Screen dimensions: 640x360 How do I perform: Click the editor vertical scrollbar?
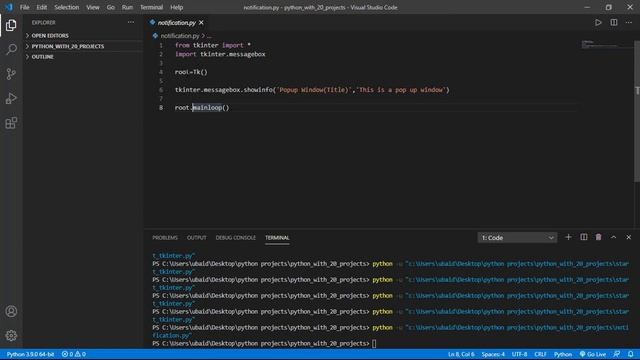pyautogui.click(x=637, y=111)
